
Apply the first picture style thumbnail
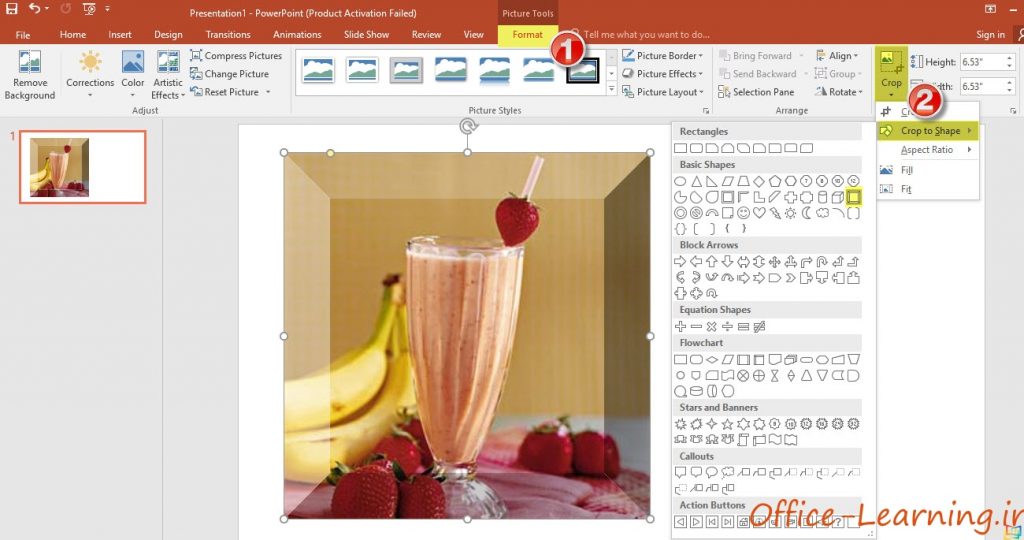318,70
